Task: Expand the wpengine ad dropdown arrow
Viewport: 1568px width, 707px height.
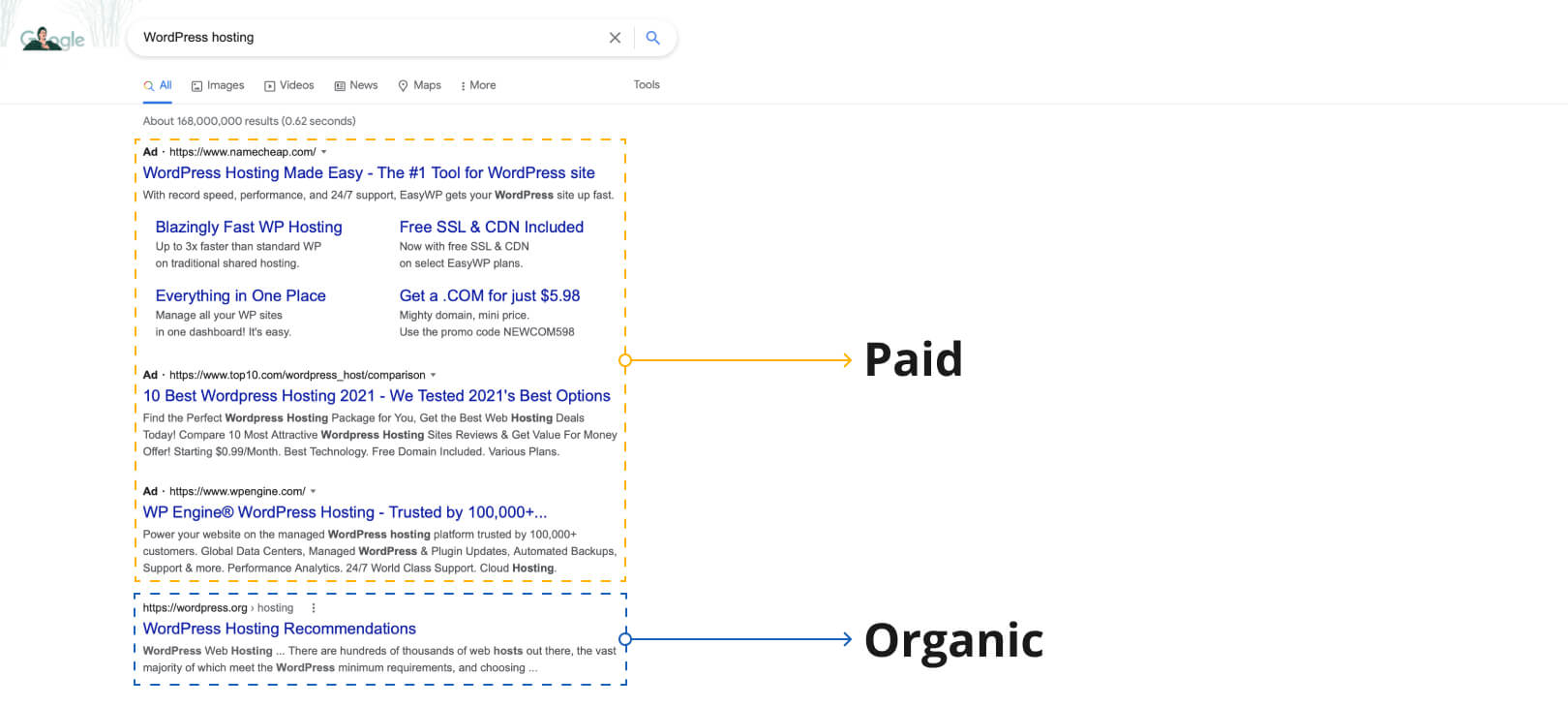Action: 314,491
